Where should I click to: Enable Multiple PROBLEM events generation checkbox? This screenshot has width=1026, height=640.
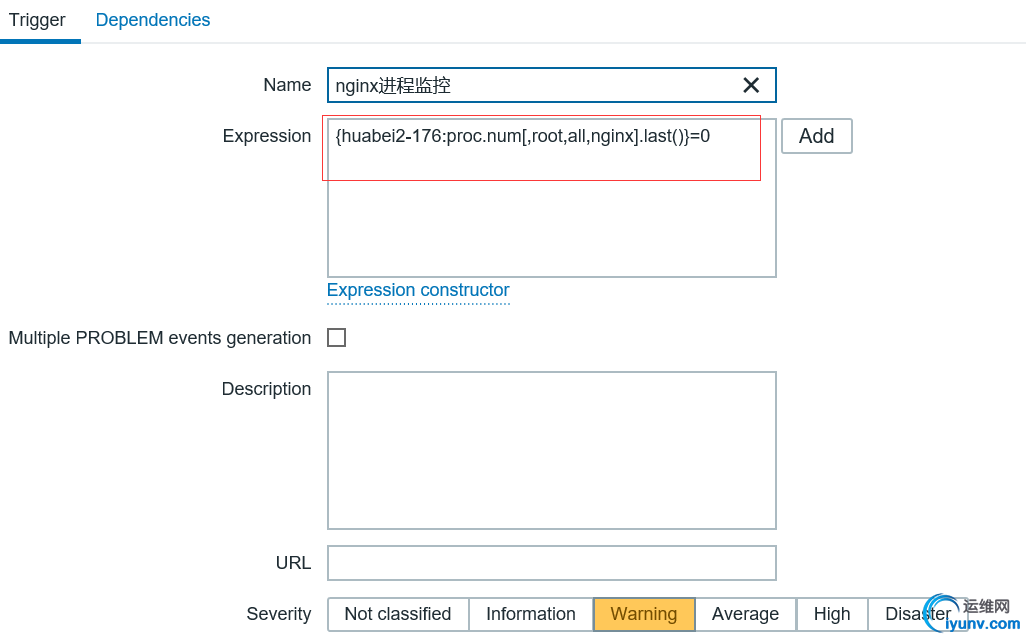[337, 338]
